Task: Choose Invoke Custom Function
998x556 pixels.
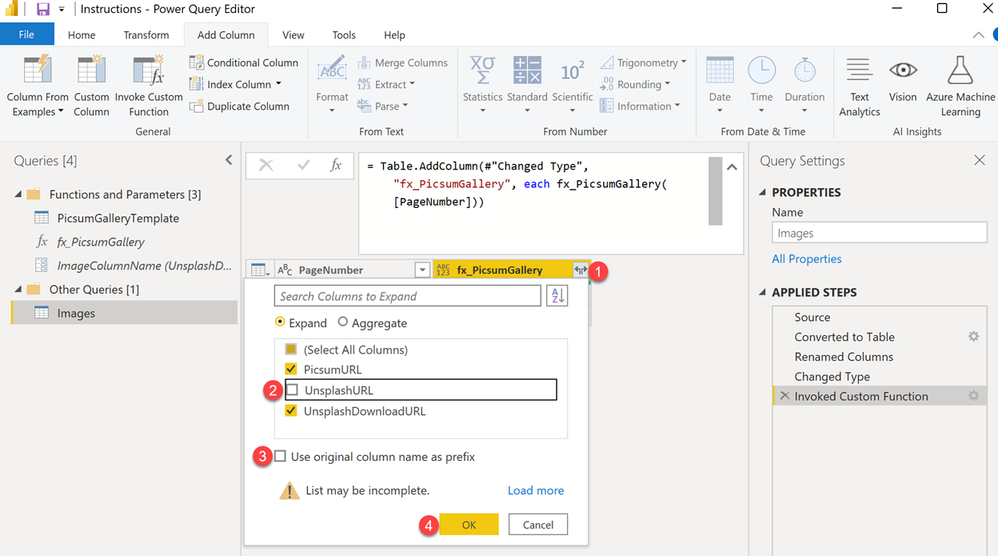Action: [148, 86]
